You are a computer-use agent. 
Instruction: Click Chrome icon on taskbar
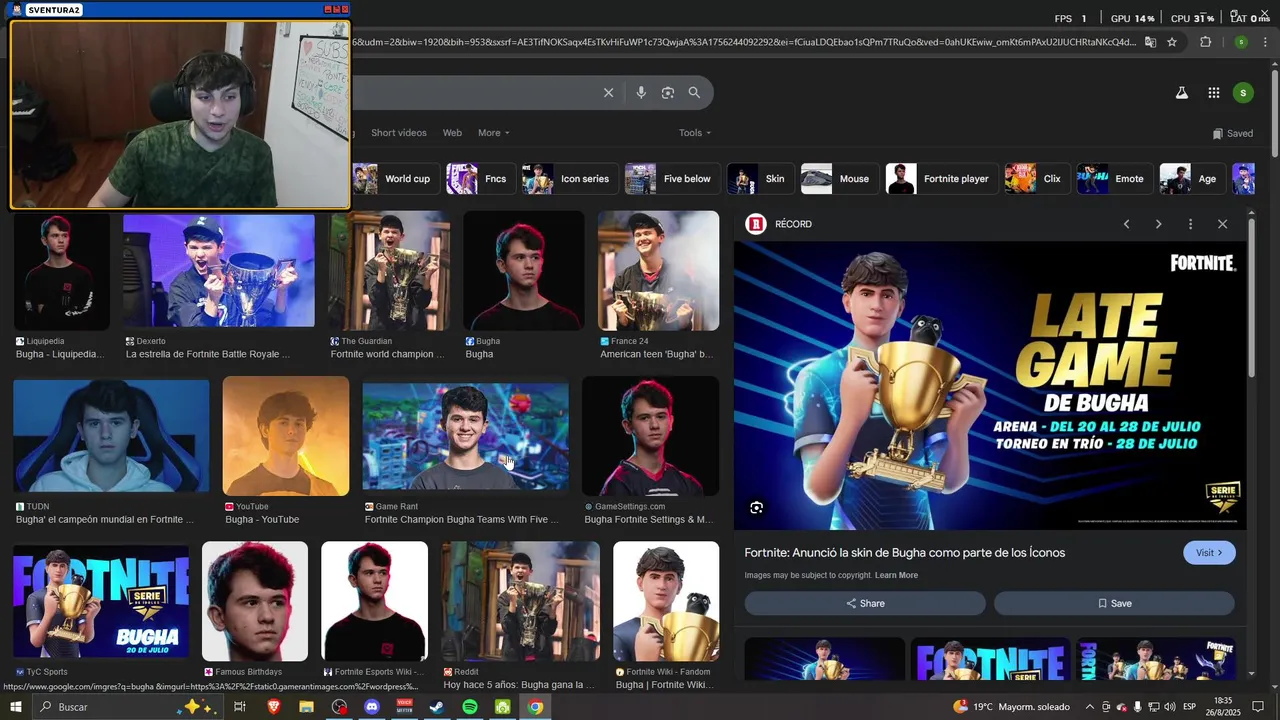[x=535, y=707]
